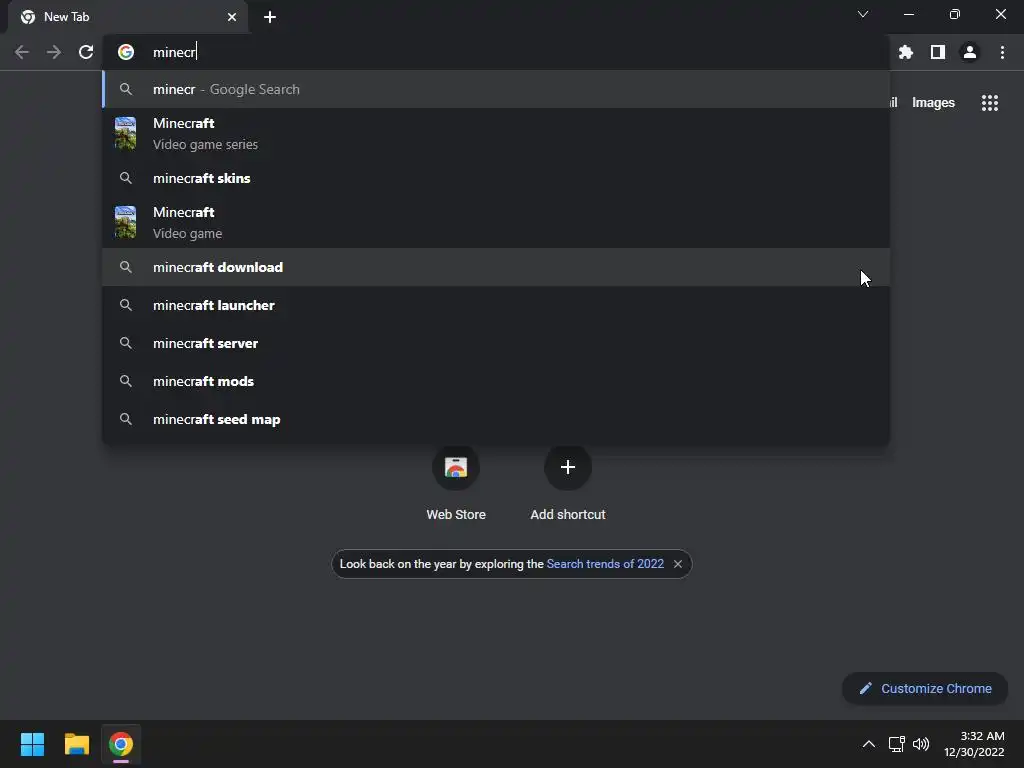Click the Chrome taskbar icon

tap(121, 744)
